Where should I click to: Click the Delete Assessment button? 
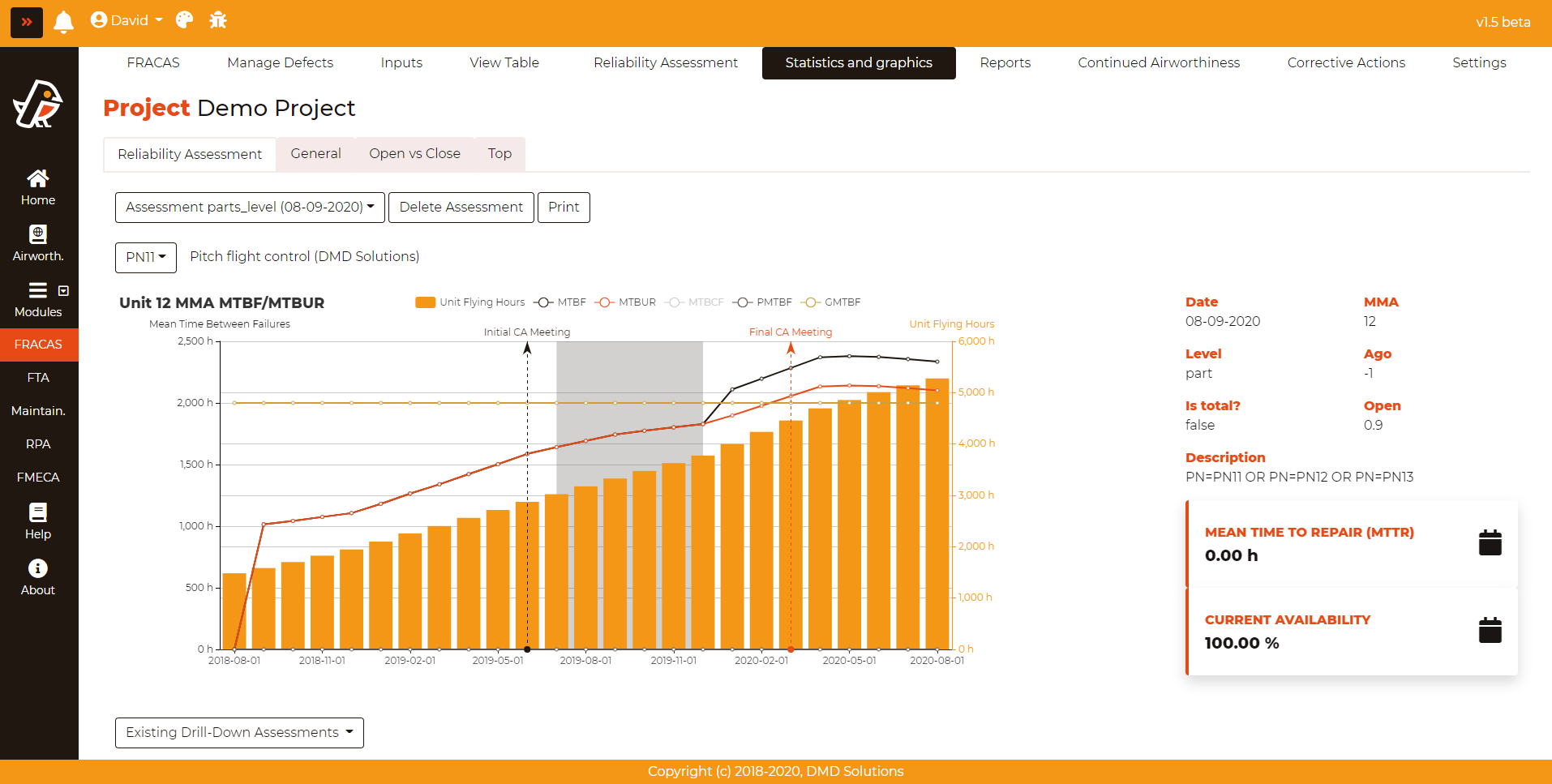[x=461, y=208]
